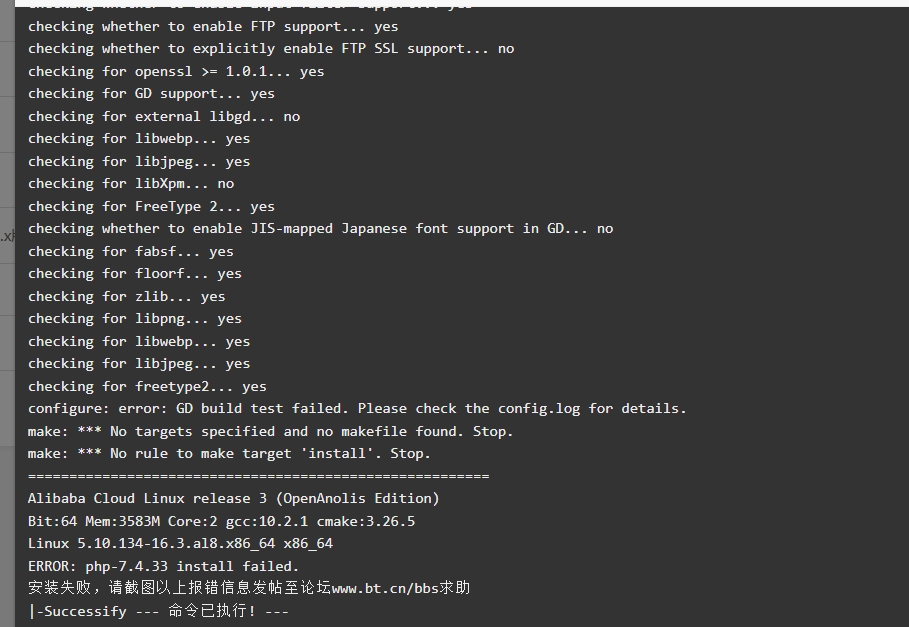The image size is (909, 627).
Task: Click the www.bt.cn/bbs forum address
Action: click(x=385, y=588)
